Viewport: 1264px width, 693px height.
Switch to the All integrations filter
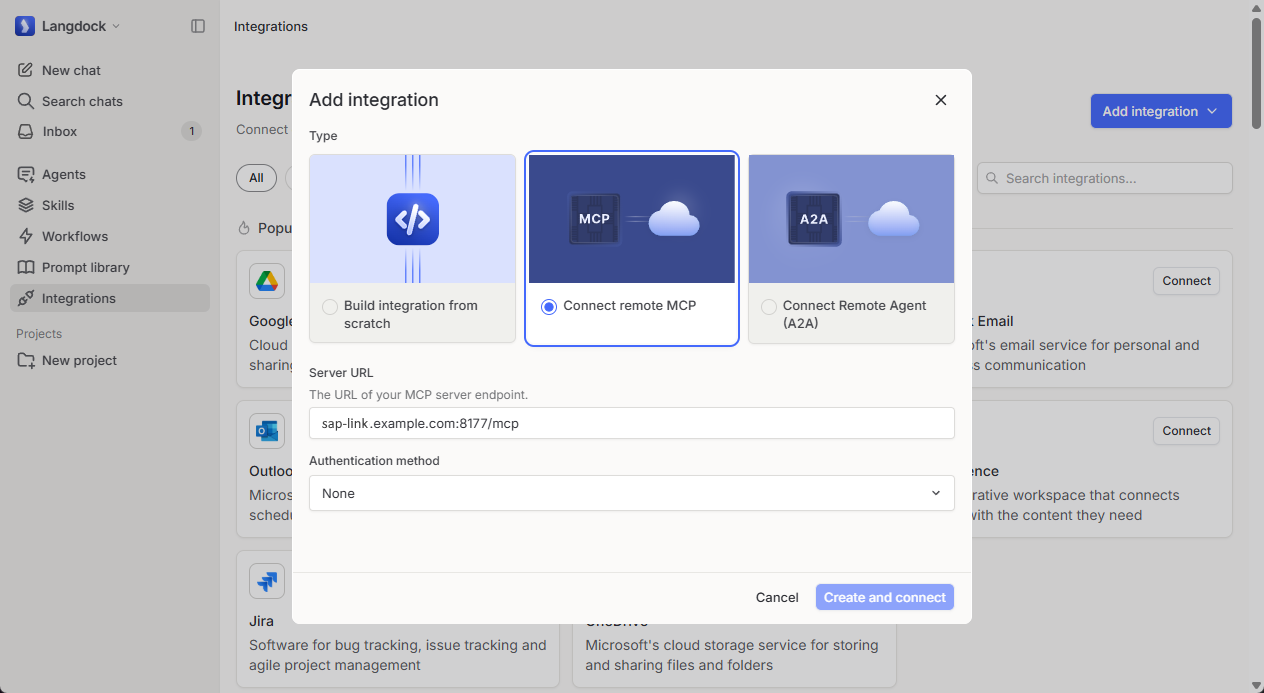coord(256,178)
